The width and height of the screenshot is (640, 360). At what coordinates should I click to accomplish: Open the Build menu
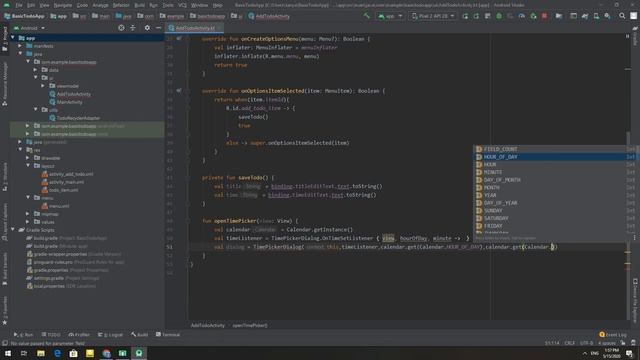tap(140, 5)
